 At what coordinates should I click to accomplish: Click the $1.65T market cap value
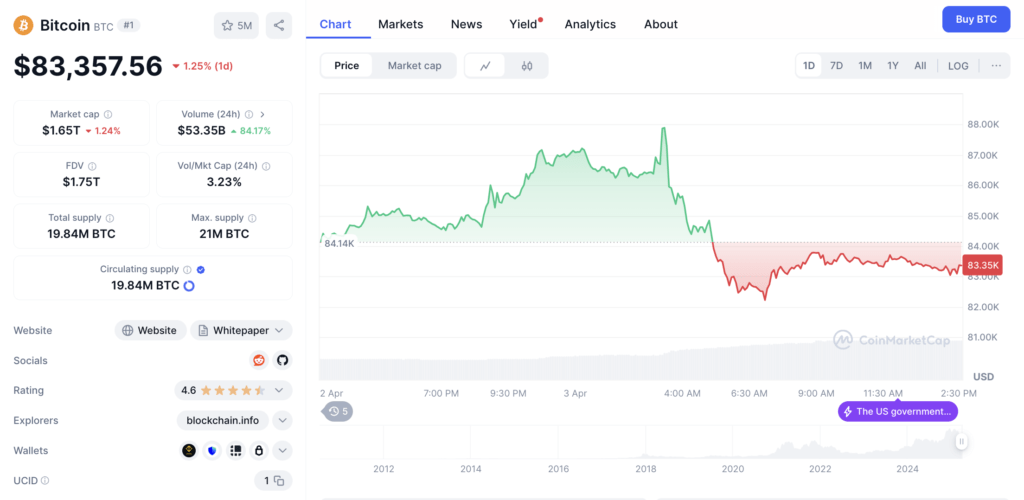[x=61, y=130]
